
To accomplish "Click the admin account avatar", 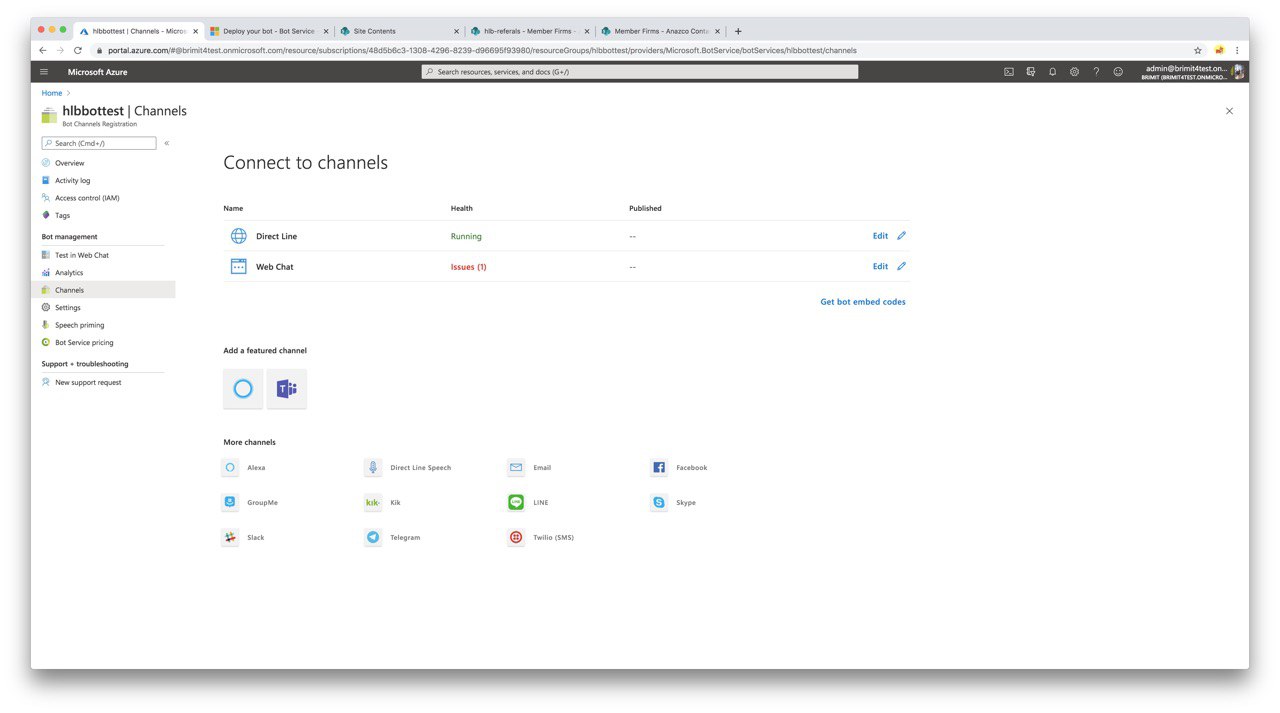I will click(1238, 72).
